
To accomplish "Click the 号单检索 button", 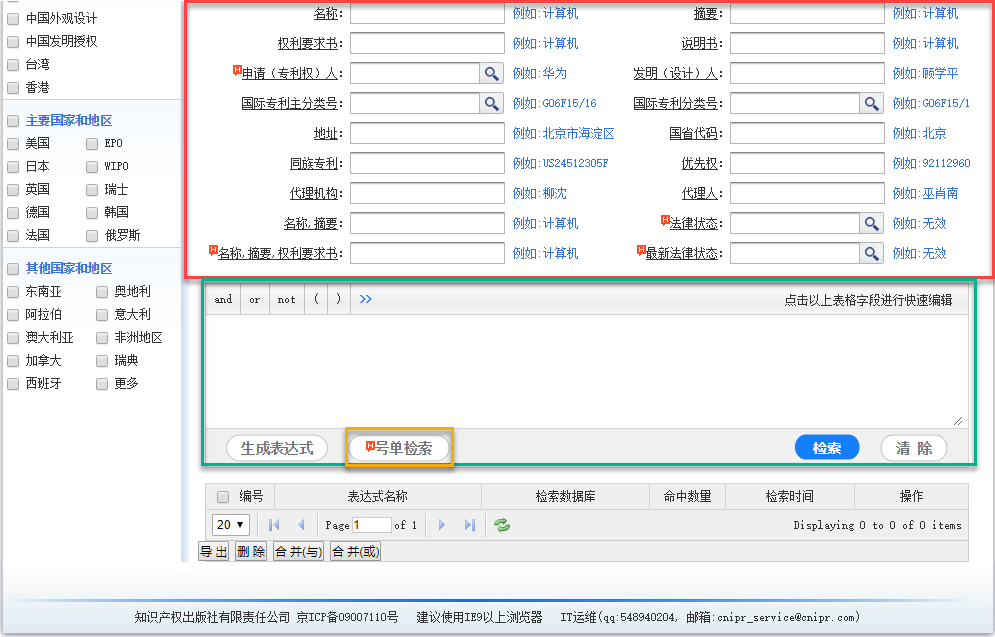I will point(399,448).
